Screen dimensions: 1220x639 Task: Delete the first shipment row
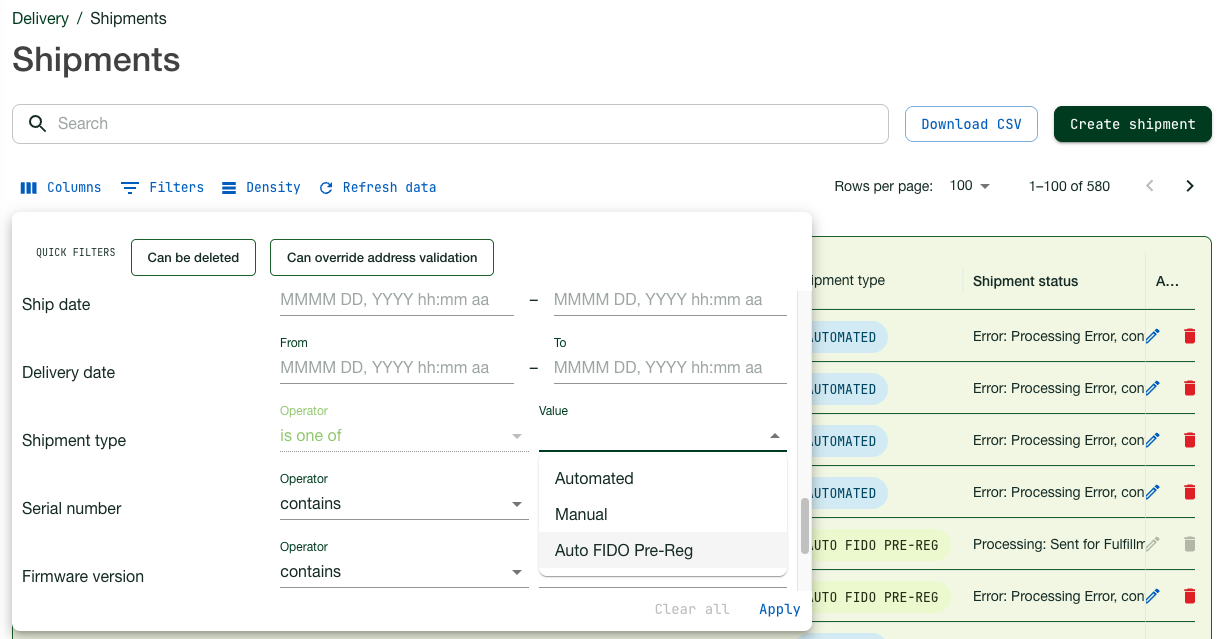coord(1189,337)
